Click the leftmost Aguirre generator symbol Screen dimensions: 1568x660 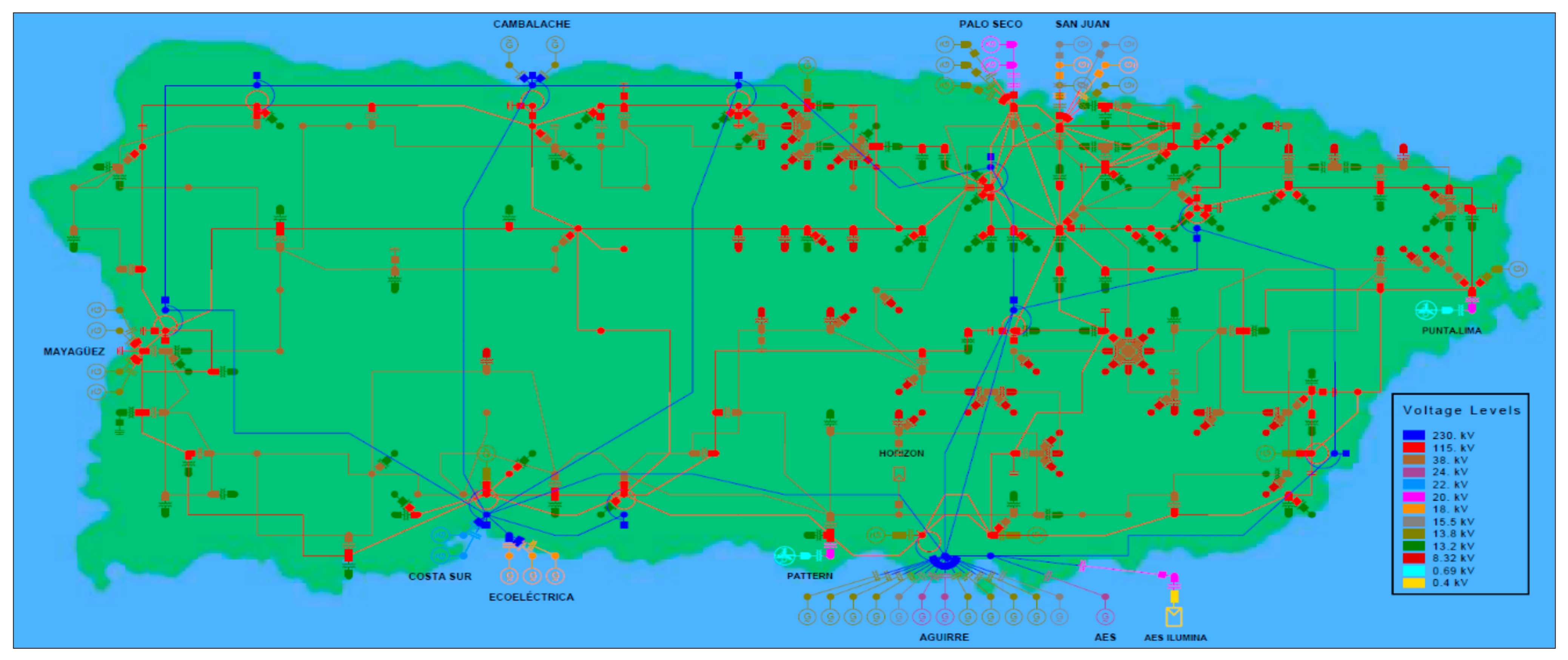pos(807,617)
